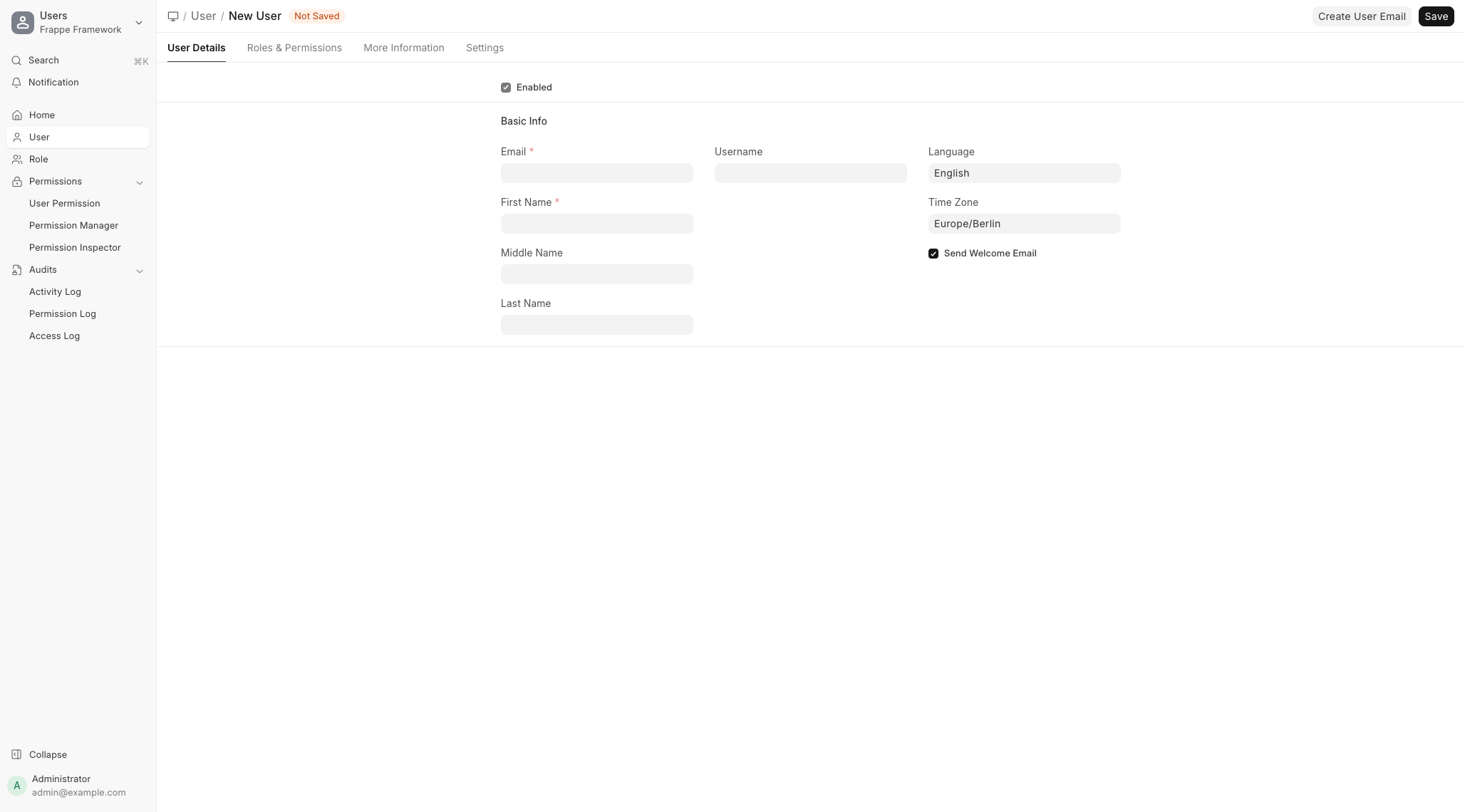Image resolution: width=1465 pixels, height=812 pixels.
Task: Toggle the Send Welcome Email checkbox
Action: [933, 254]
